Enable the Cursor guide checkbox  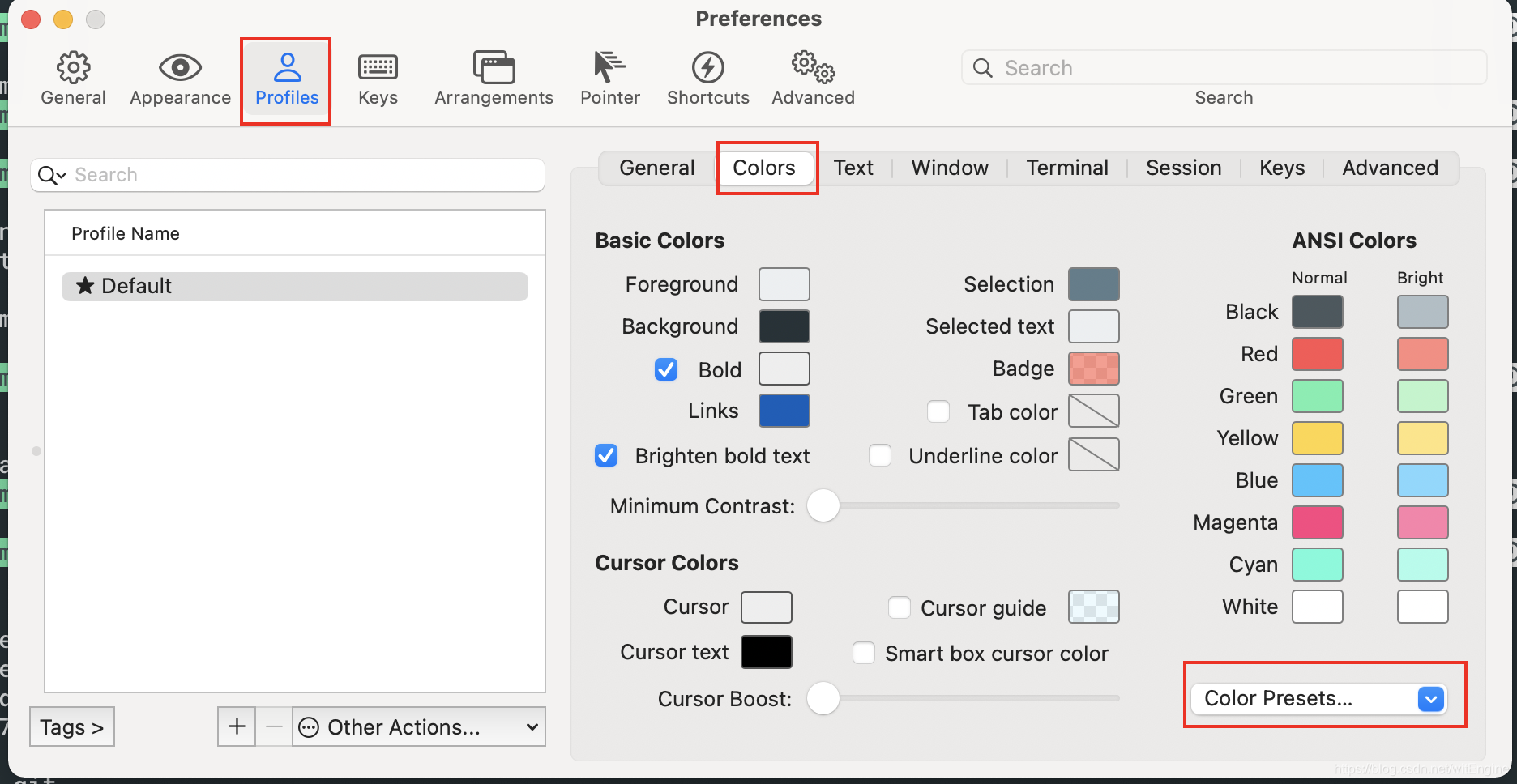point(900,607)
